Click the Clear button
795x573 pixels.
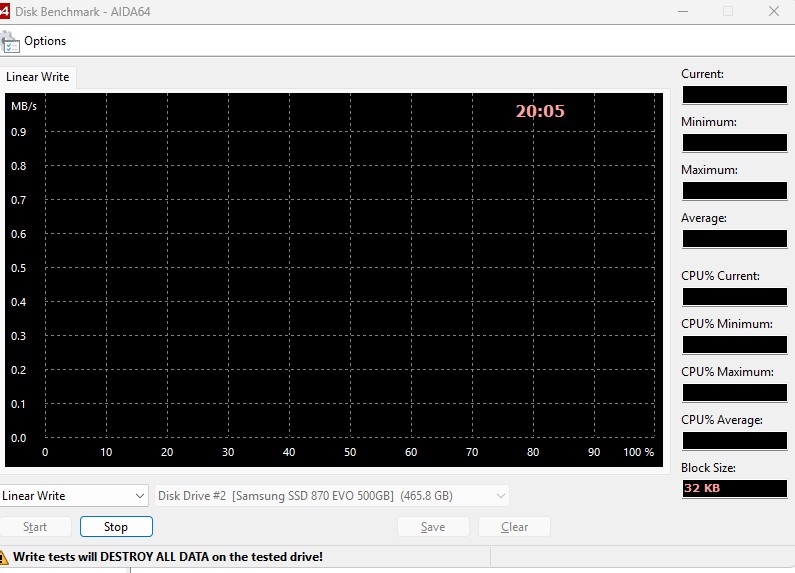coord(514,527)
